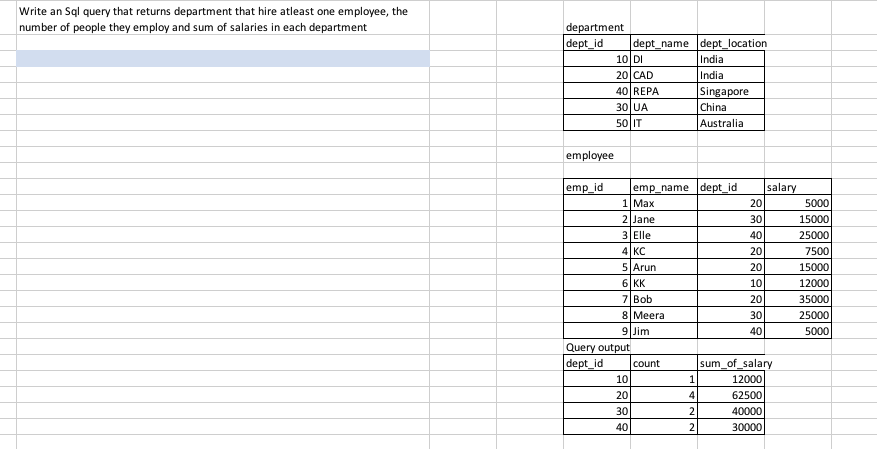The width and height of the screenshot is (877, 449).
Task: Click the emp_name column header
Action: (x=664, y=187)
